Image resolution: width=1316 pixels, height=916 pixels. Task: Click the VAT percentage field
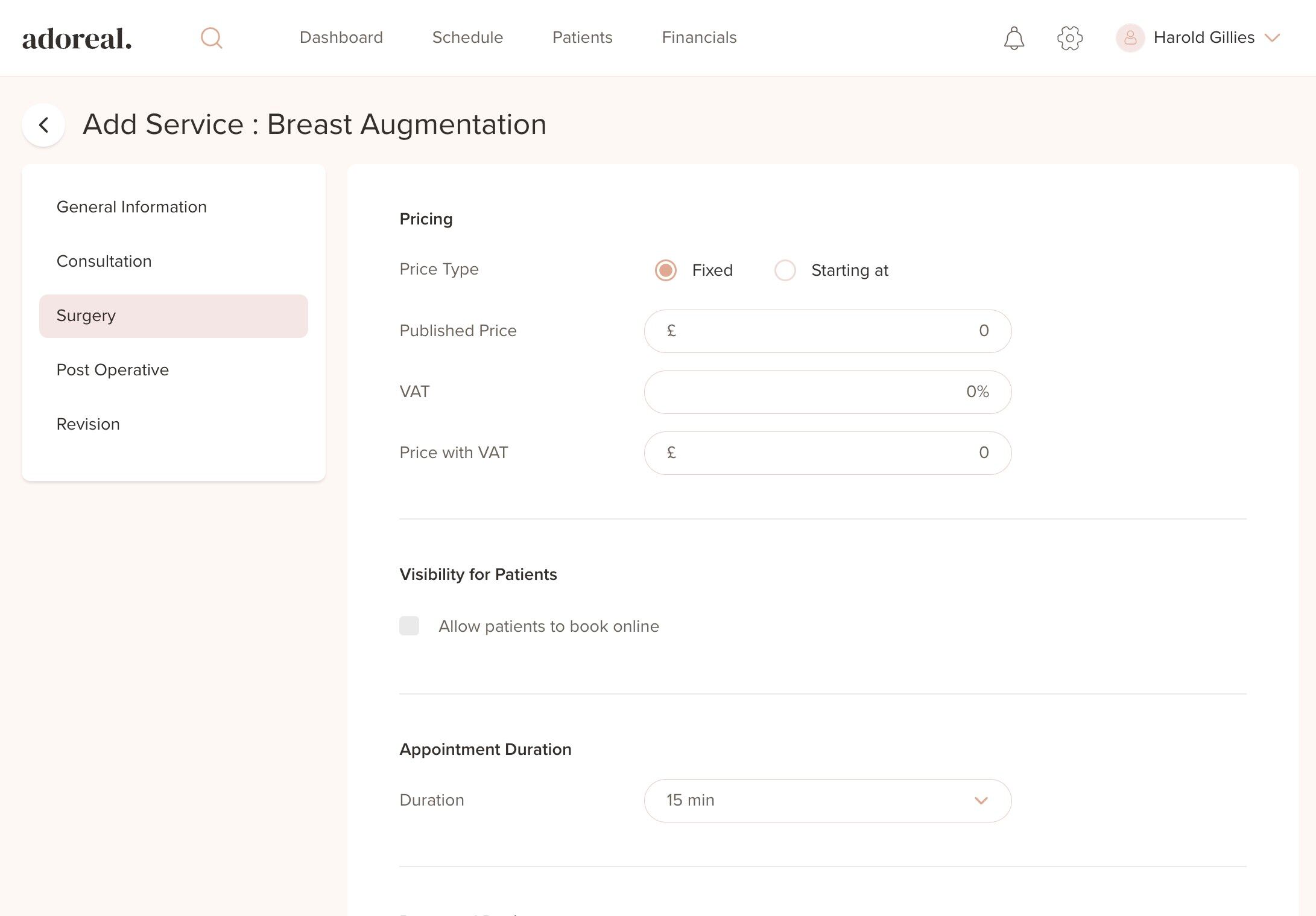(x=827, y=392)
